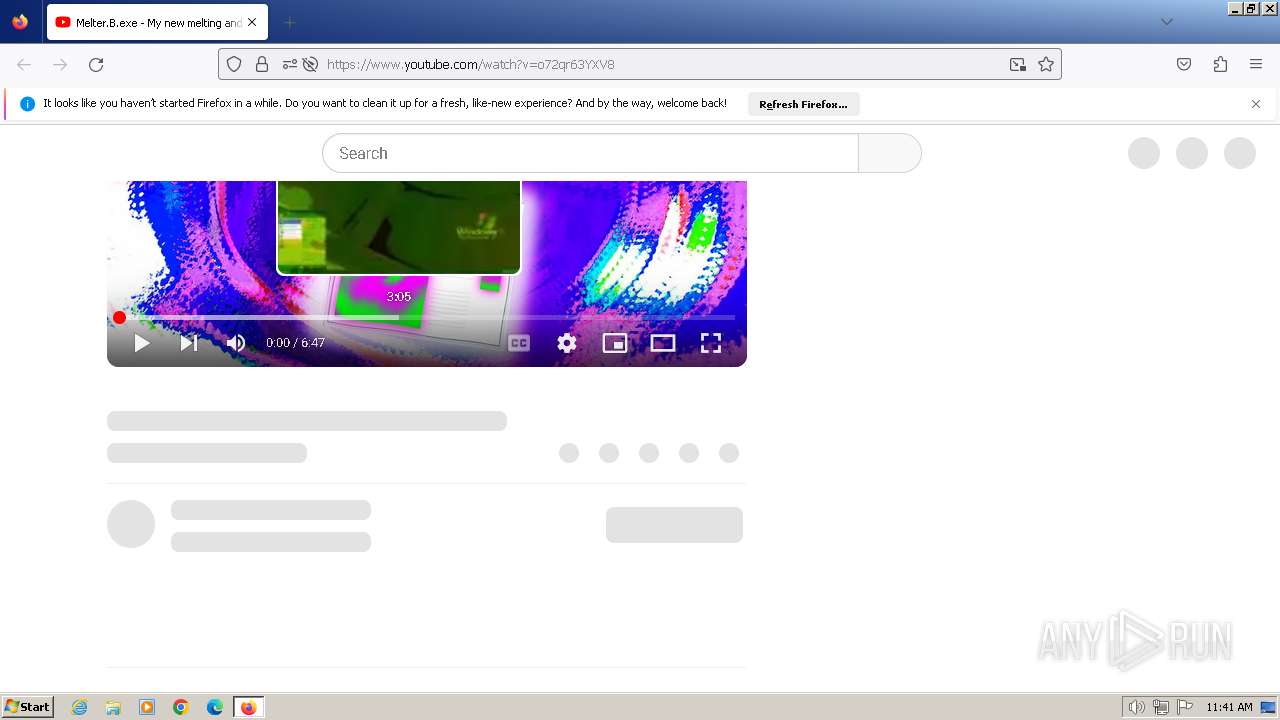This screenshot has width=1280, height=720.
Task: Enable miniplayer mode
Action: pyautogui.click(x=615, y=343)
